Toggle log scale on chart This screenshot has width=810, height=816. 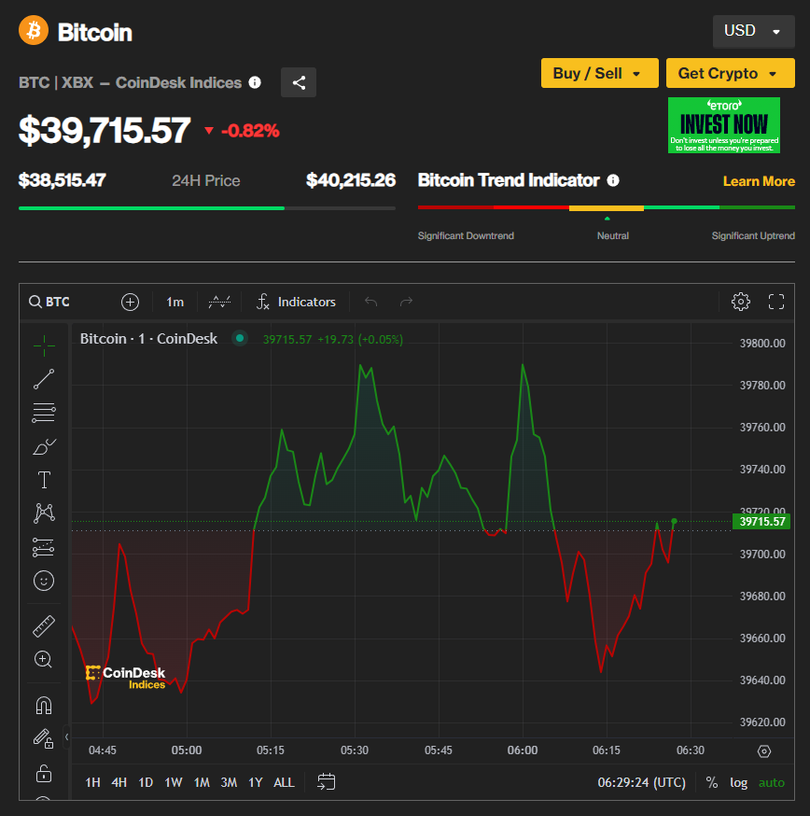point(738,782)
